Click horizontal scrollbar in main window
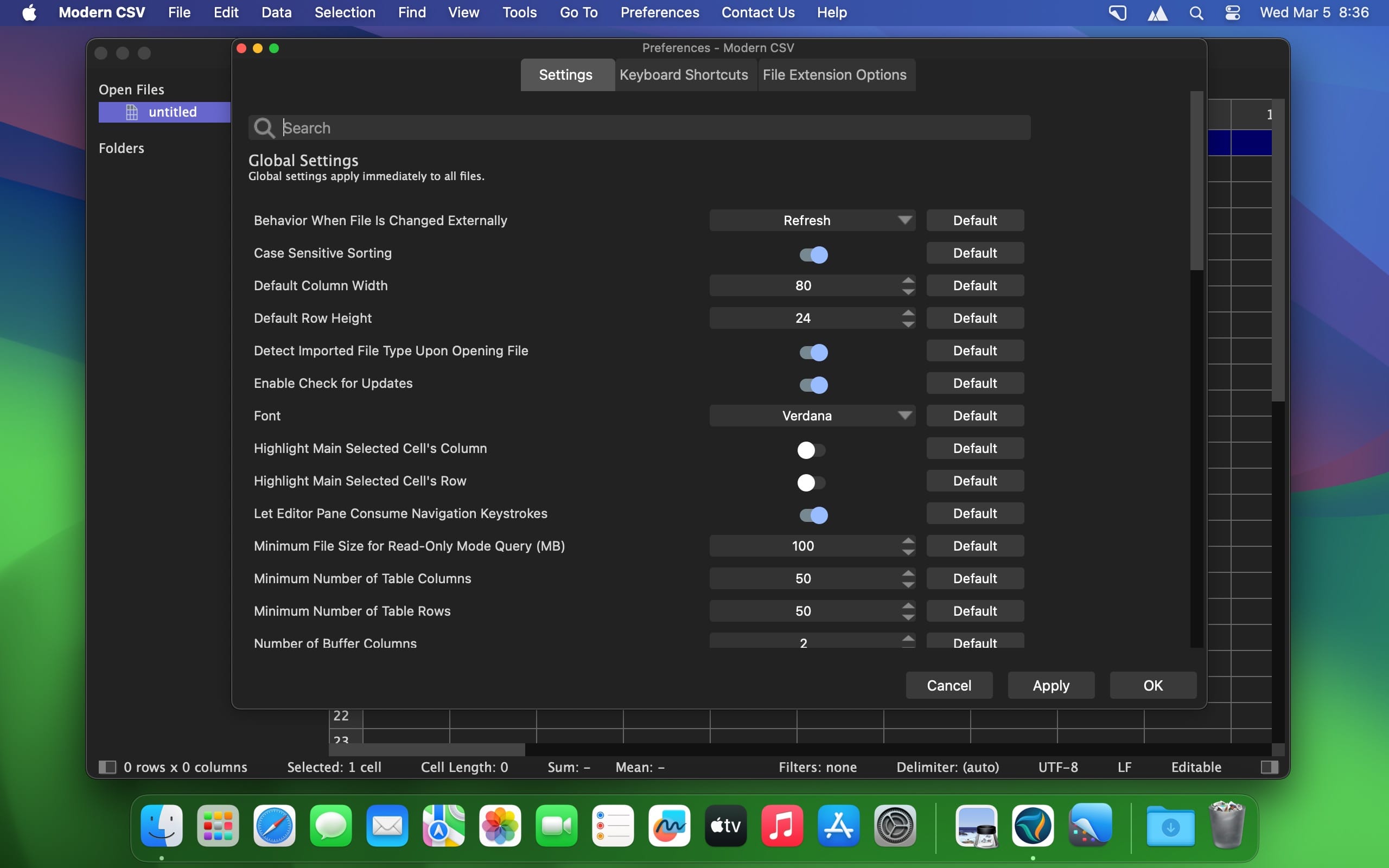The image size is (1389, 868). (x=427, y=750)
